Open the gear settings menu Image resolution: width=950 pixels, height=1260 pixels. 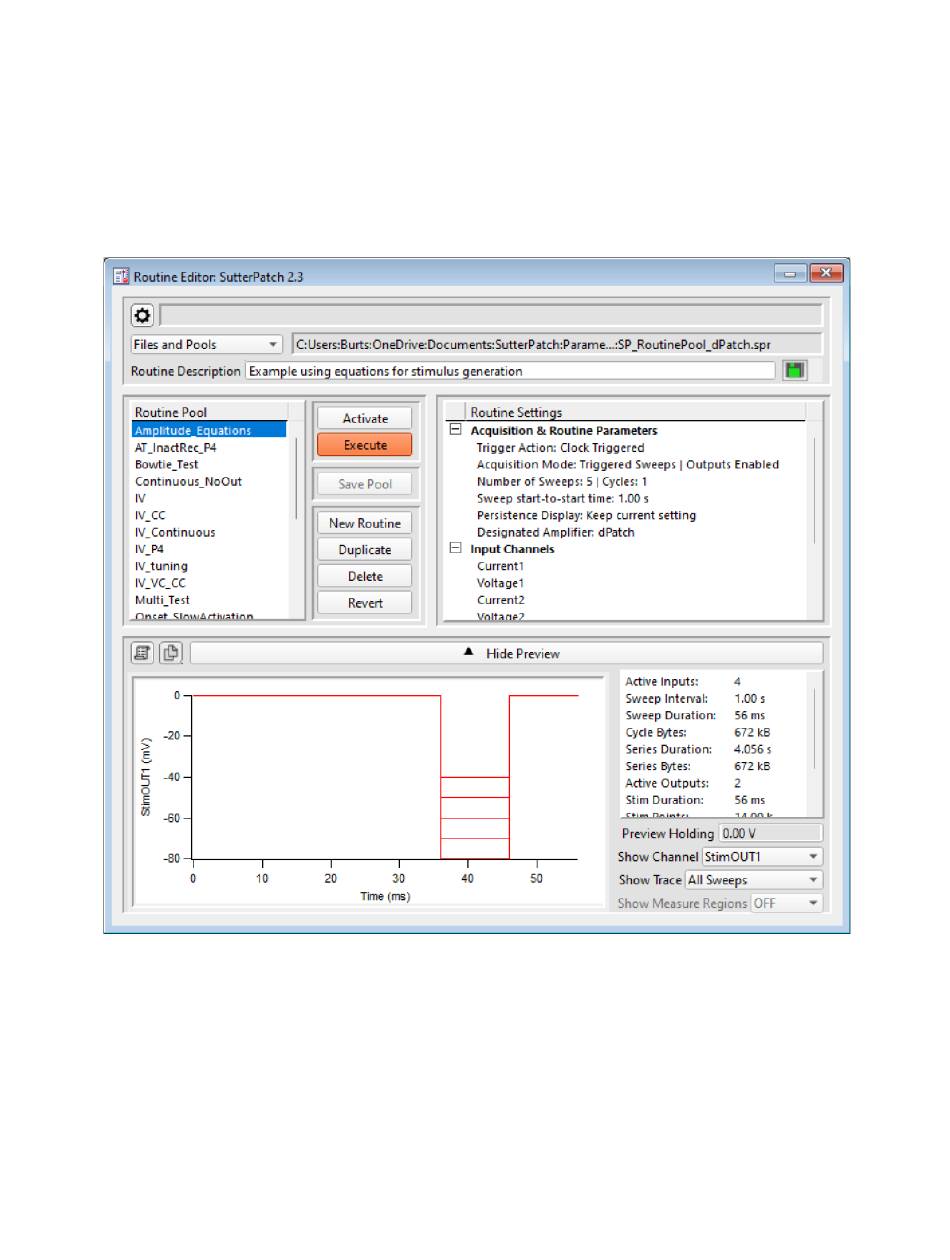pos(142,315)
